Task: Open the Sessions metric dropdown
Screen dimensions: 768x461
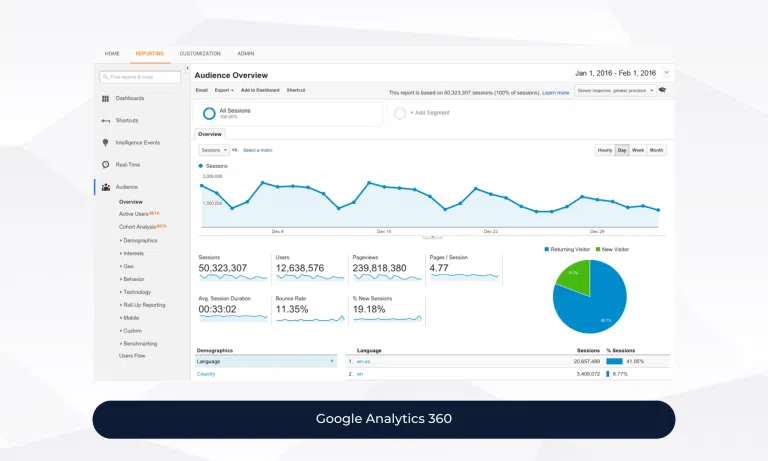Action: pos(213,150)
